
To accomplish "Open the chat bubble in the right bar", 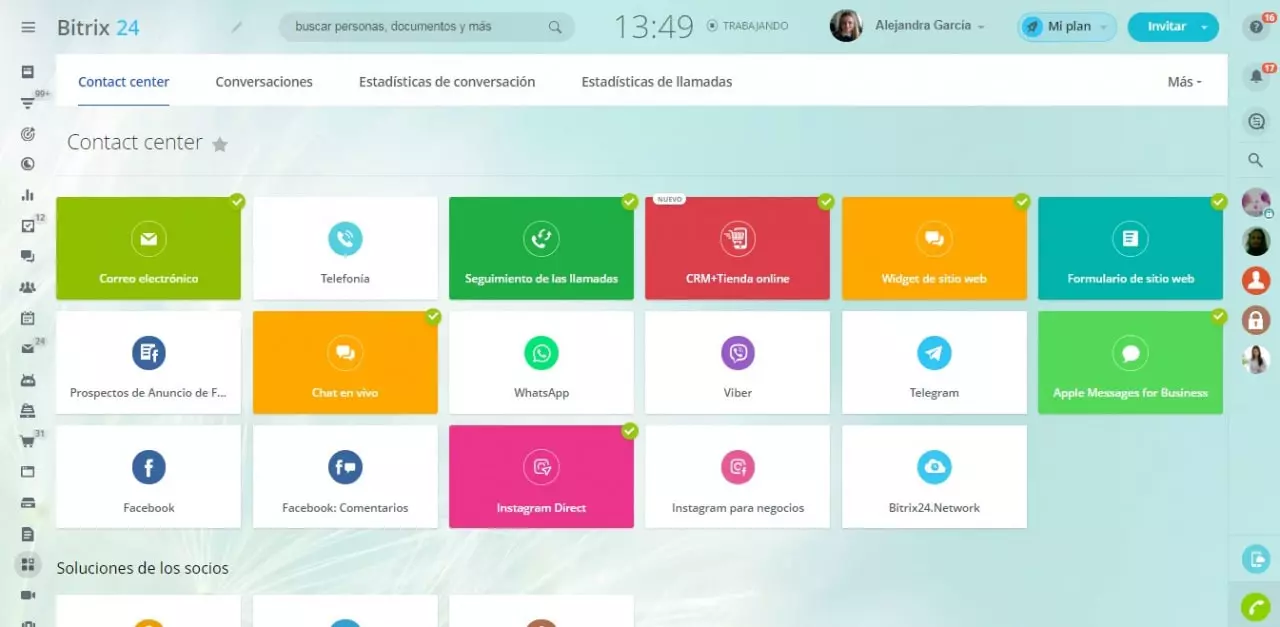I will [1256, 122].
